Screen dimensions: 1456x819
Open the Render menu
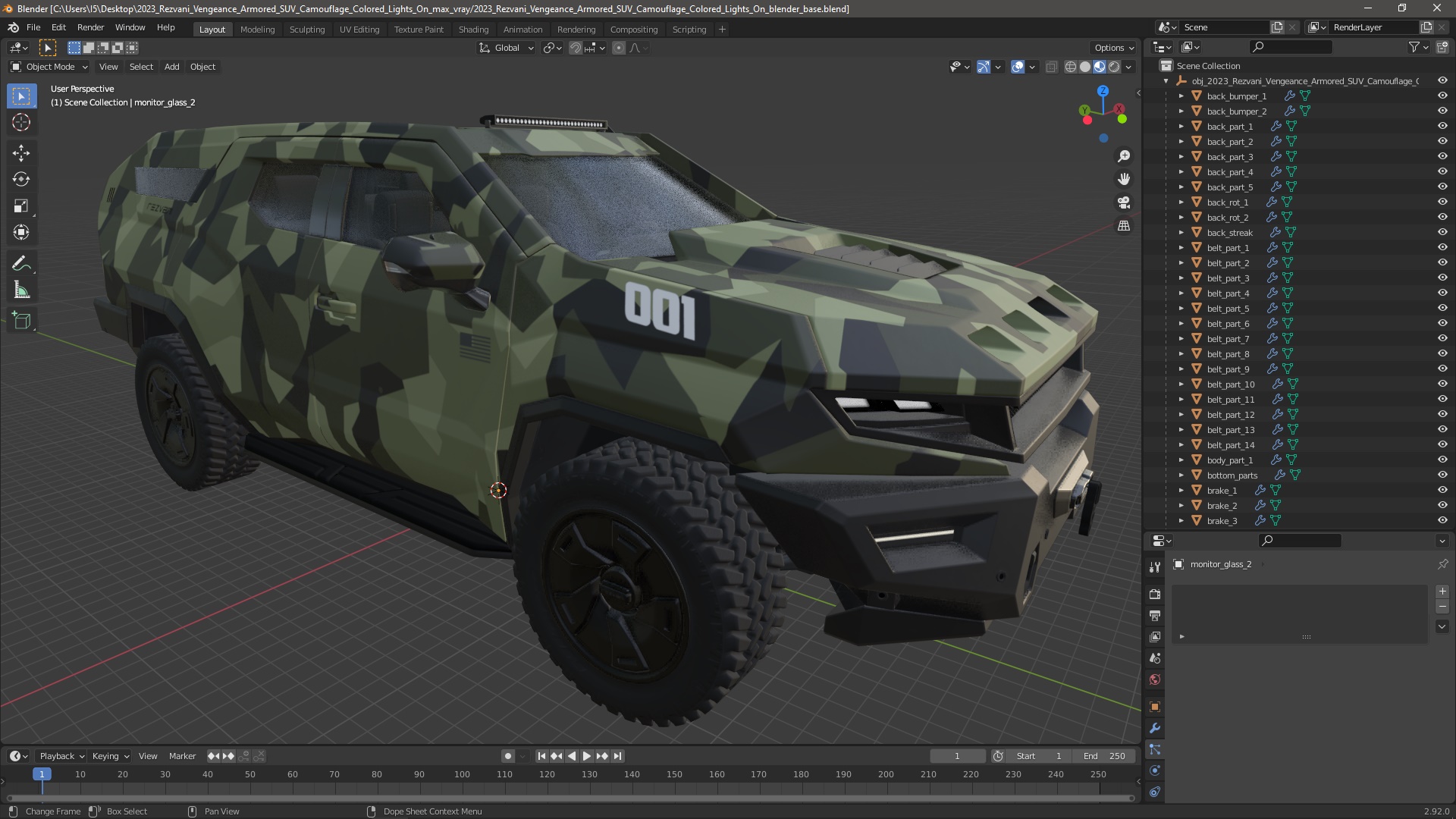[x=90, y=27]
